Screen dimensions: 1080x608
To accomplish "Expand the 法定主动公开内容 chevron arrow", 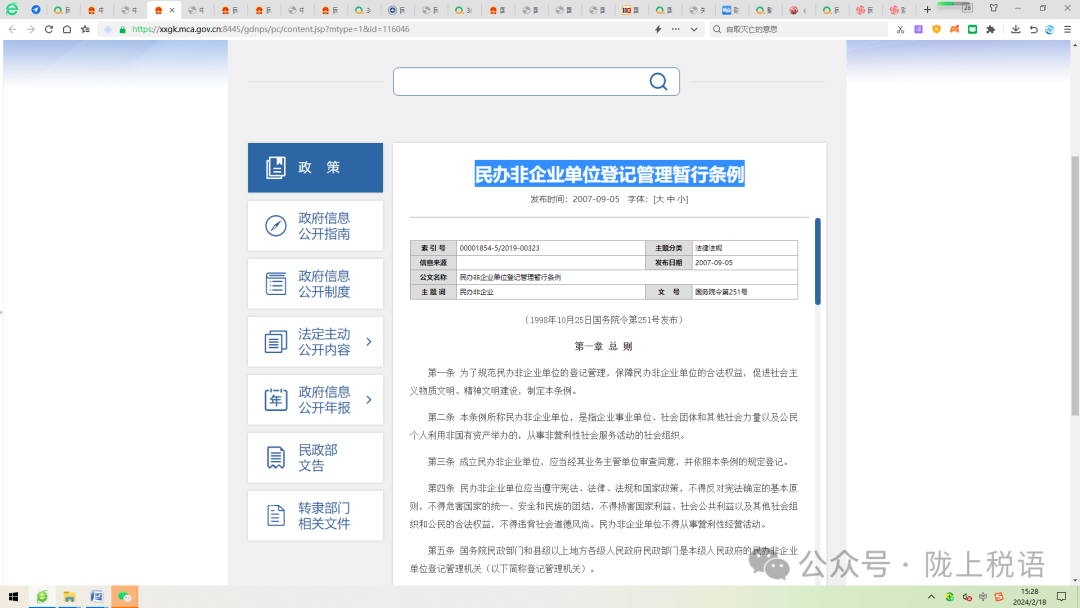I will pyautogui.click(x=369, y=342).
